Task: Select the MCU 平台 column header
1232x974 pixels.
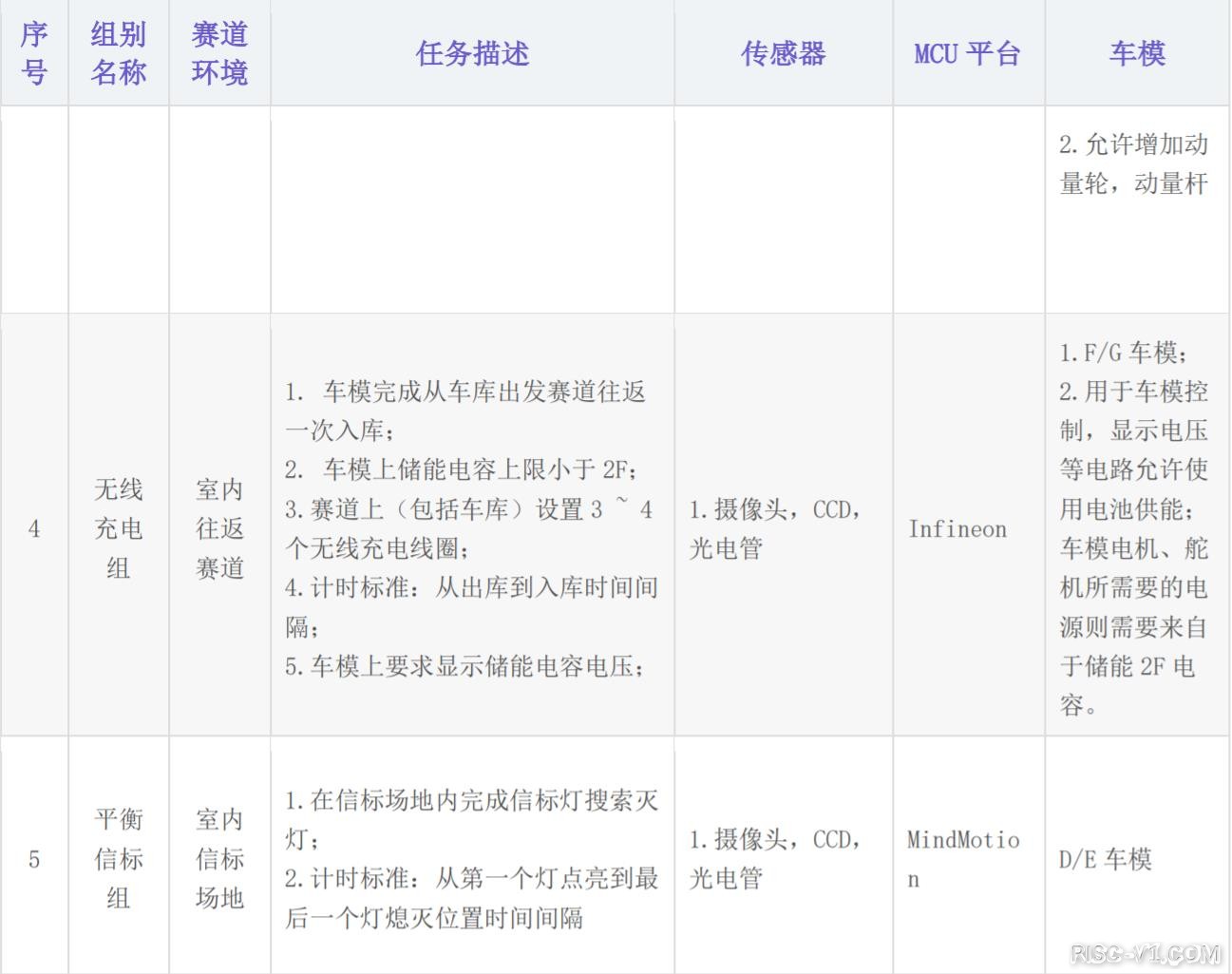Action: point(967,53)
